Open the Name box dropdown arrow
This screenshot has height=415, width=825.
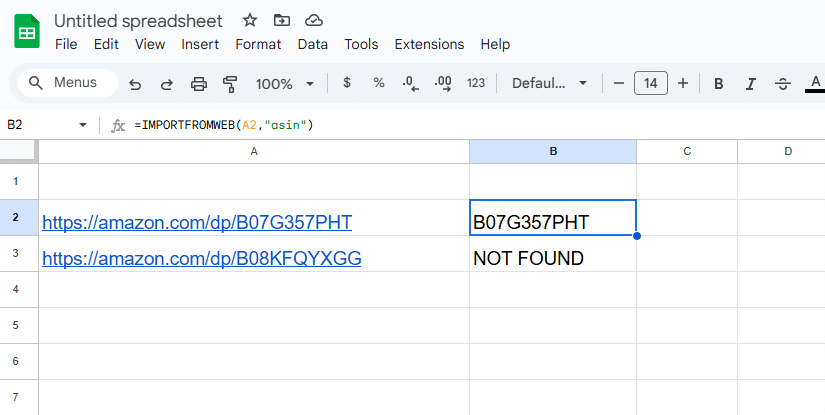click(x=83, y=125)
